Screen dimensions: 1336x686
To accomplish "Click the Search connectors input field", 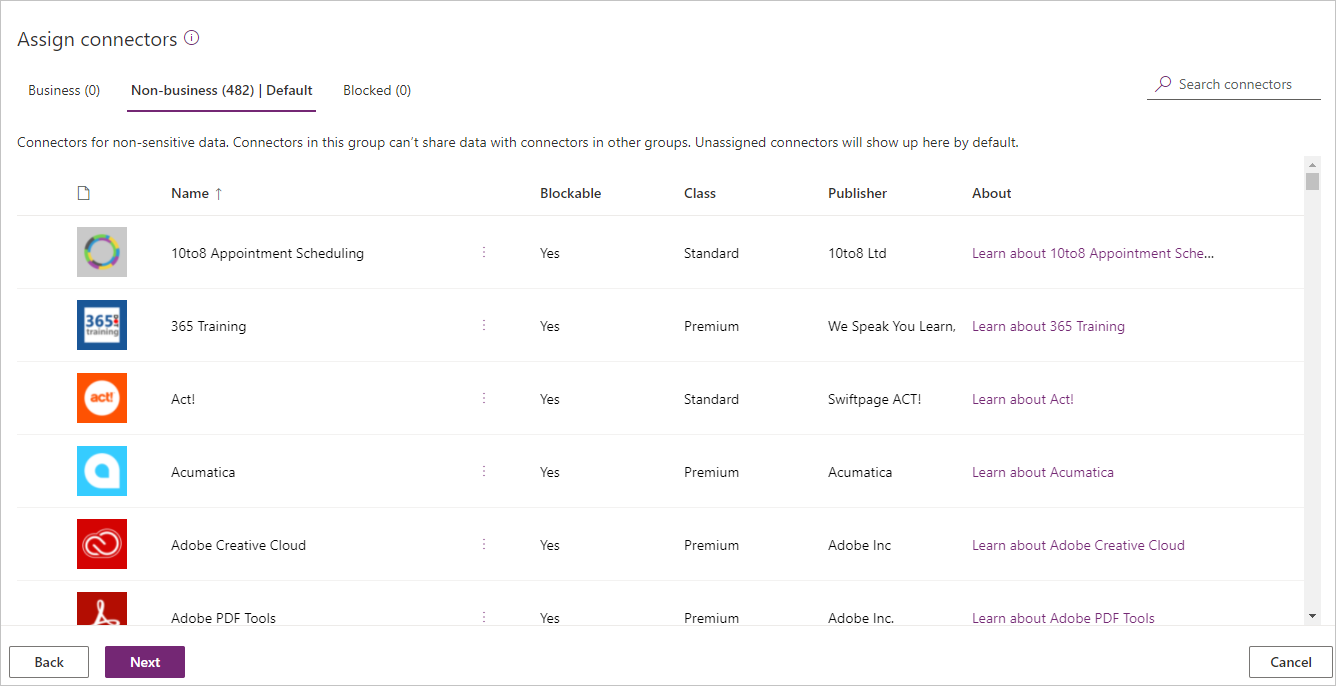I will click(1234, 84).
